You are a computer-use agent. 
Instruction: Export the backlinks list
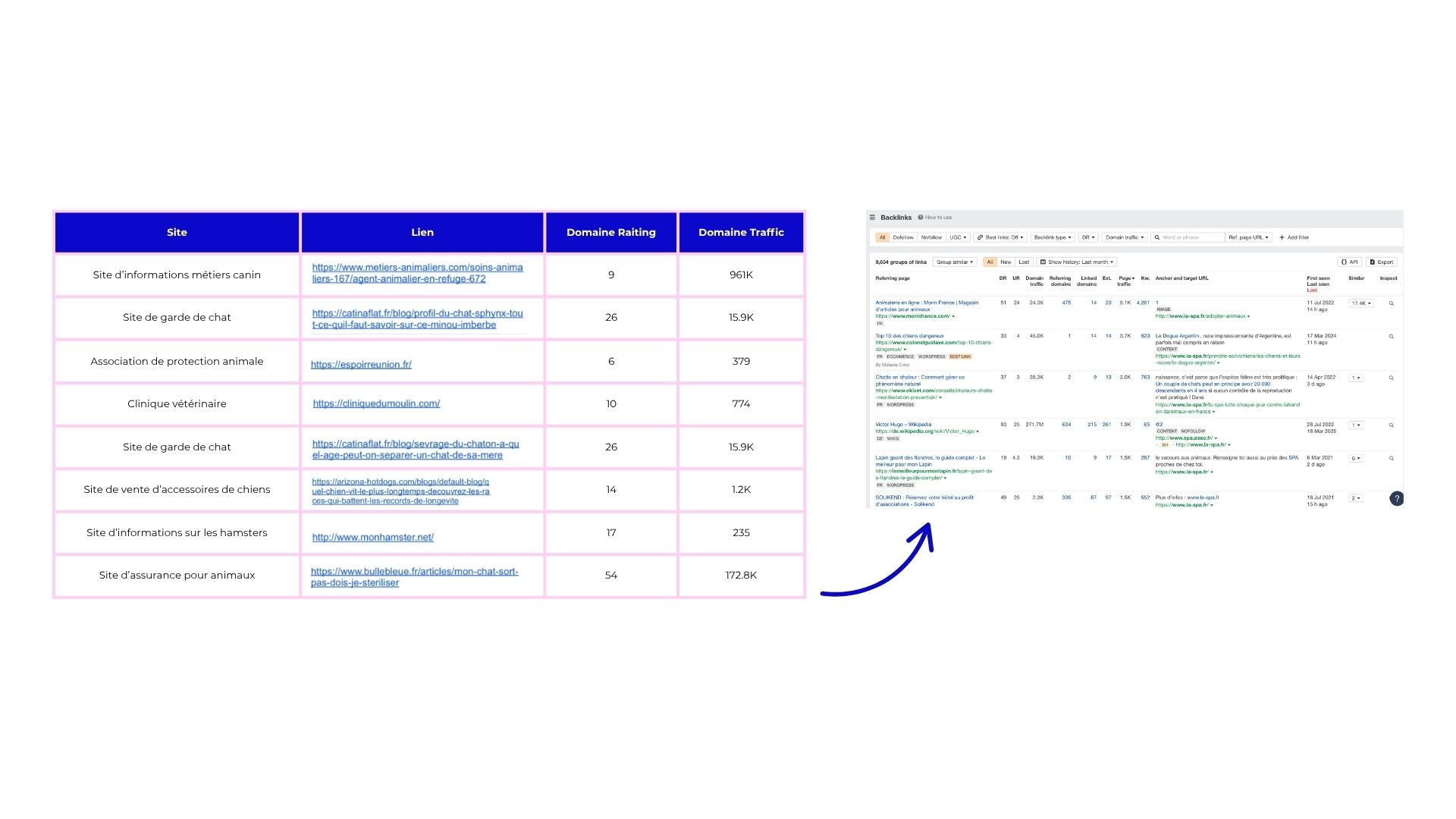coord(1382,262)
